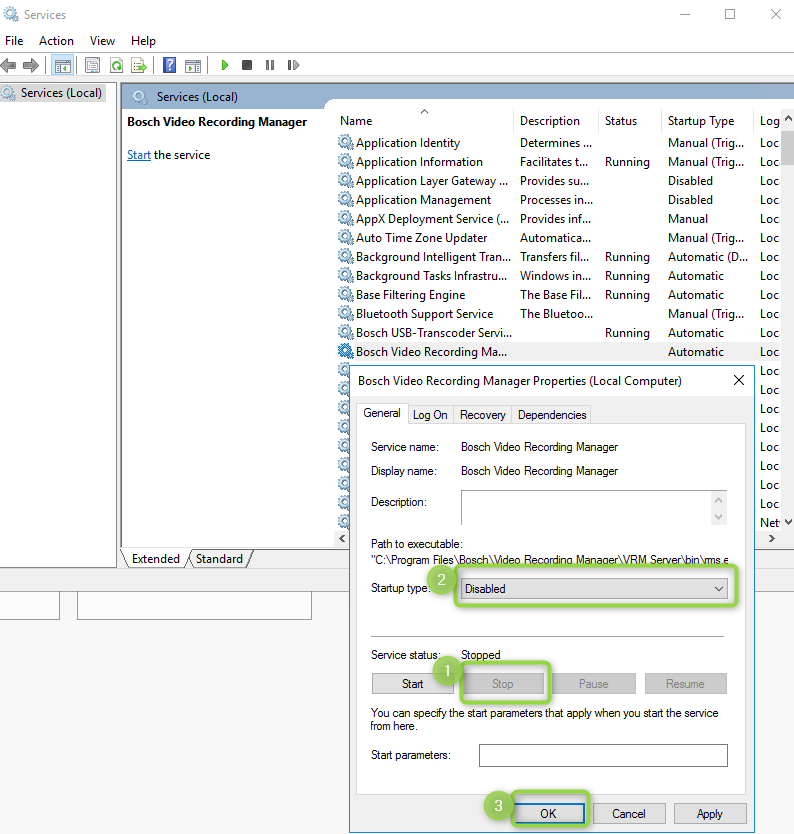Open Help via blue question mark icon
Viewport: 794px width, 834px height.
click(169, 65)
